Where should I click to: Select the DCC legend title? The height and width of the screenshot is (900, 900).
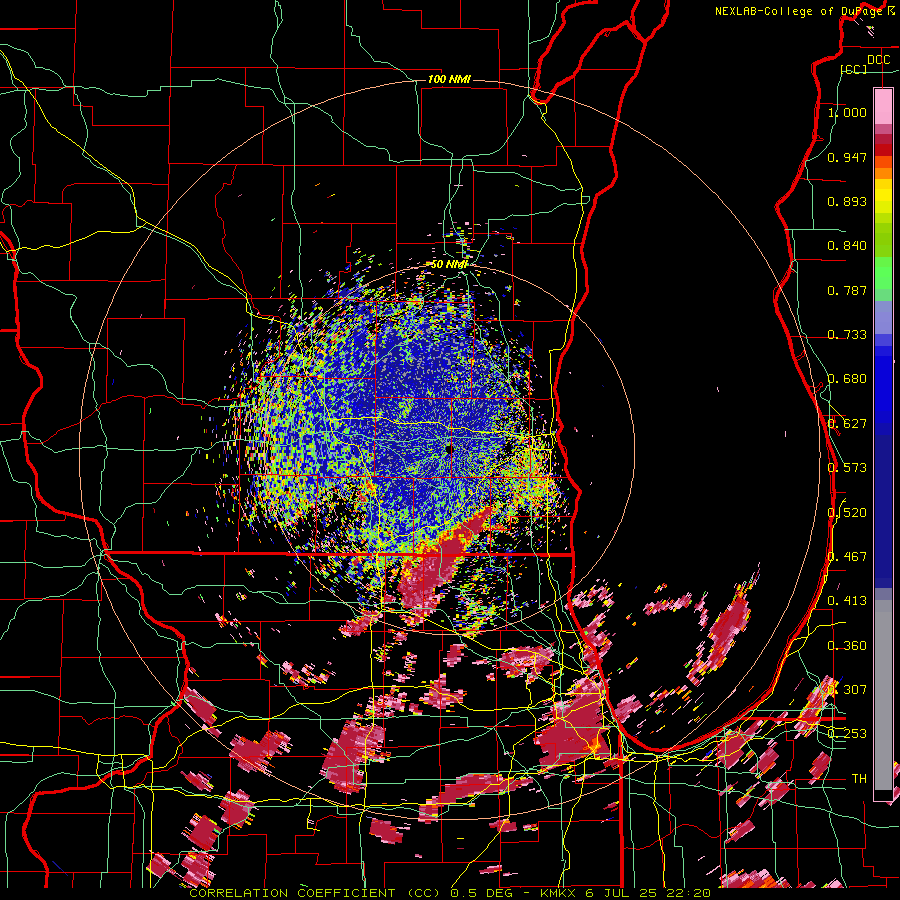pyautogui.click(x=878, y=60)
